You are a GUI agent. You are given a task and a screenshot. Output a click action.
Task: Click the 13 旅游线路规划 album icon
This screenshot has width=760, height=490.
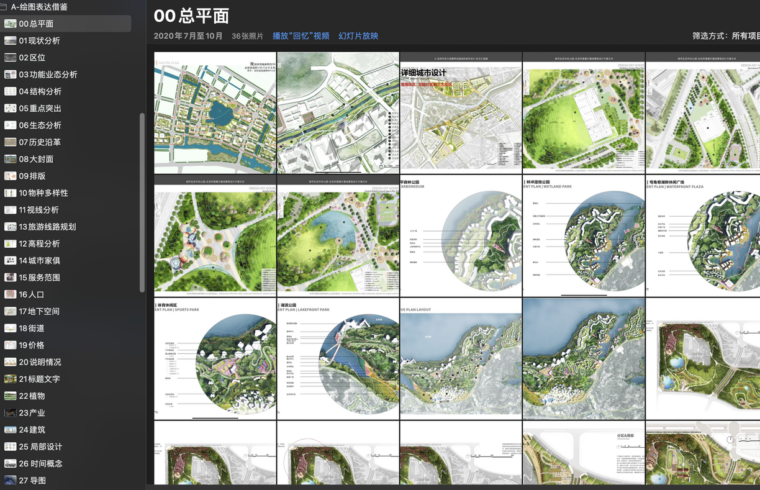point(10,227)
